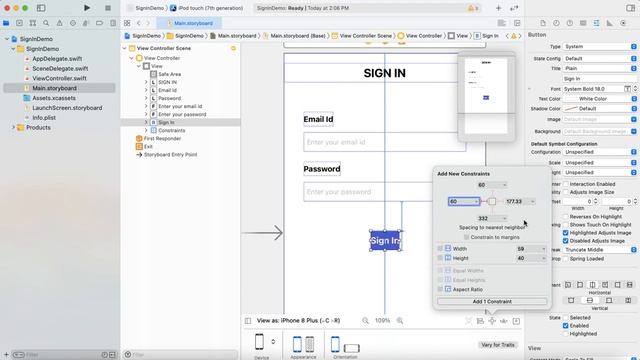Viewport: 640px width, 360px height.
Task: Click the Vary for Traits button
Action: pos(498,345)
